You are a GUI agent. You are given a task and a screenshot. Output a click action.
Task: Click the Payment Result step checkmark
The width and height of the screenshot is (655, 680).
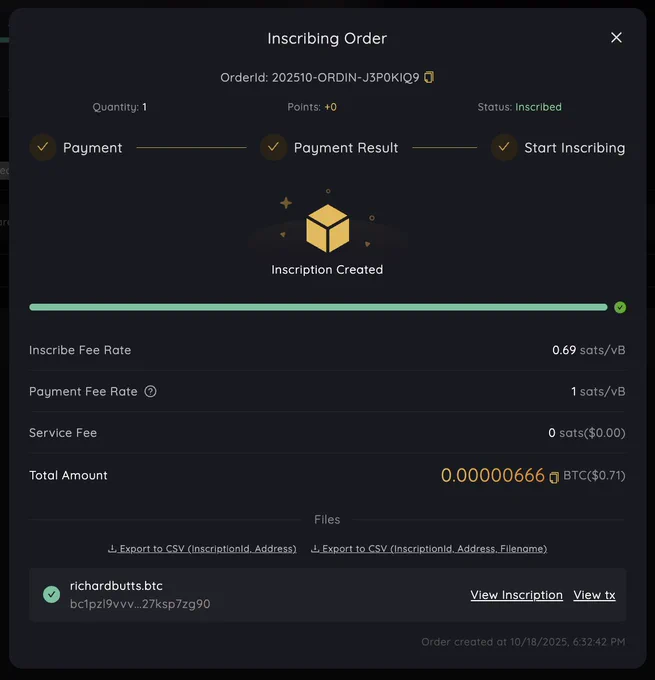273,147
